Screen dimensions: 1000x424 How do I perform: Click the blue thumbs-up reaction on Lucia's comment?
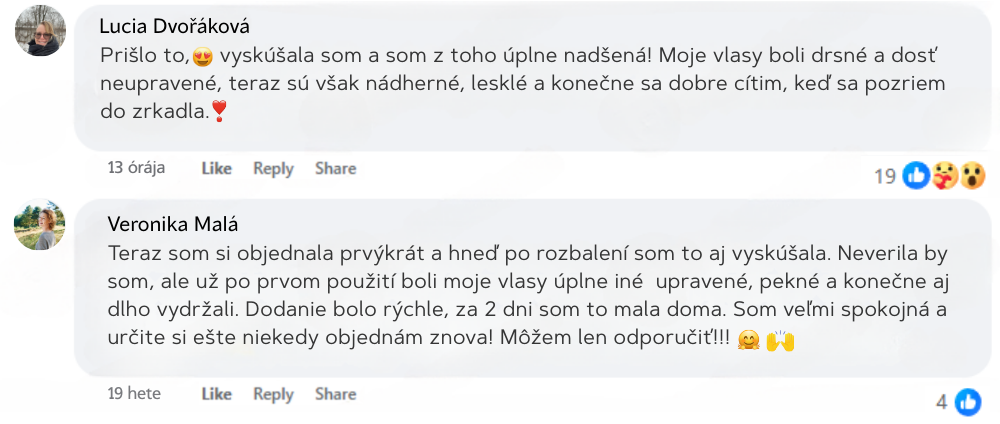[916, 176]
